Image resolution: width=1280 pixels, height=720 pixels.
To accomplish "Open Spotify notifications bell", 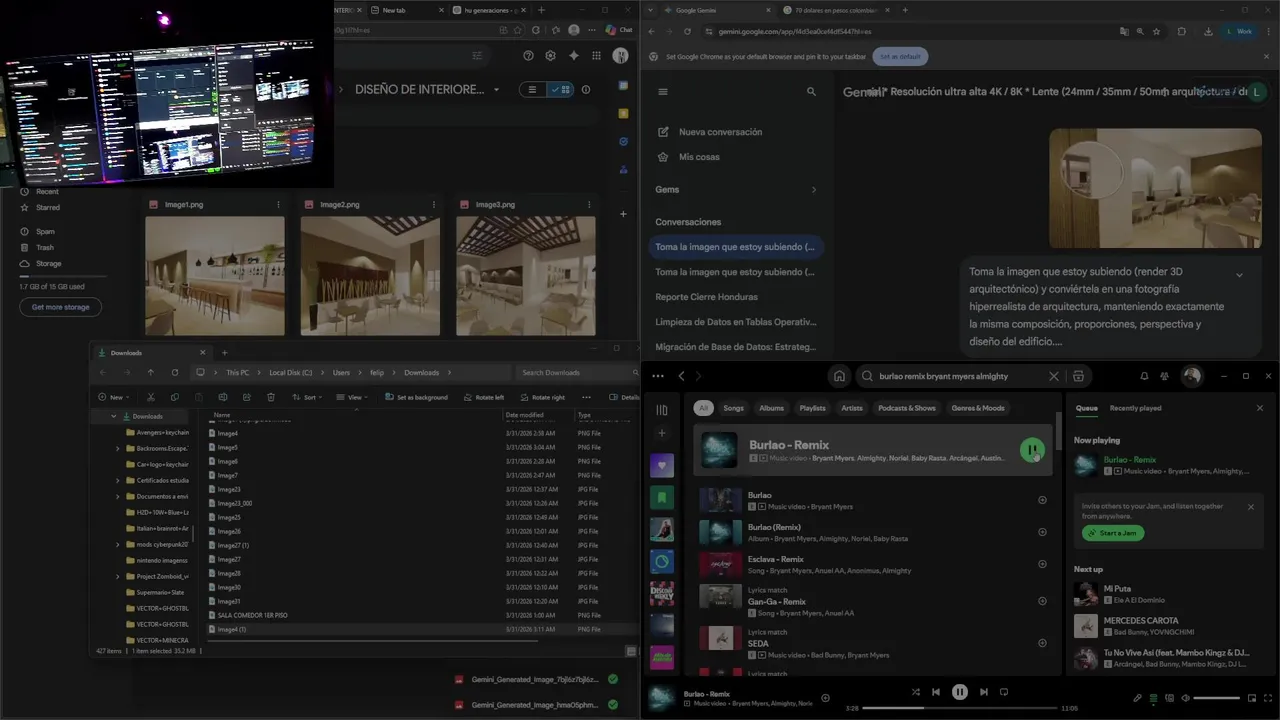I will point(1144,376).
